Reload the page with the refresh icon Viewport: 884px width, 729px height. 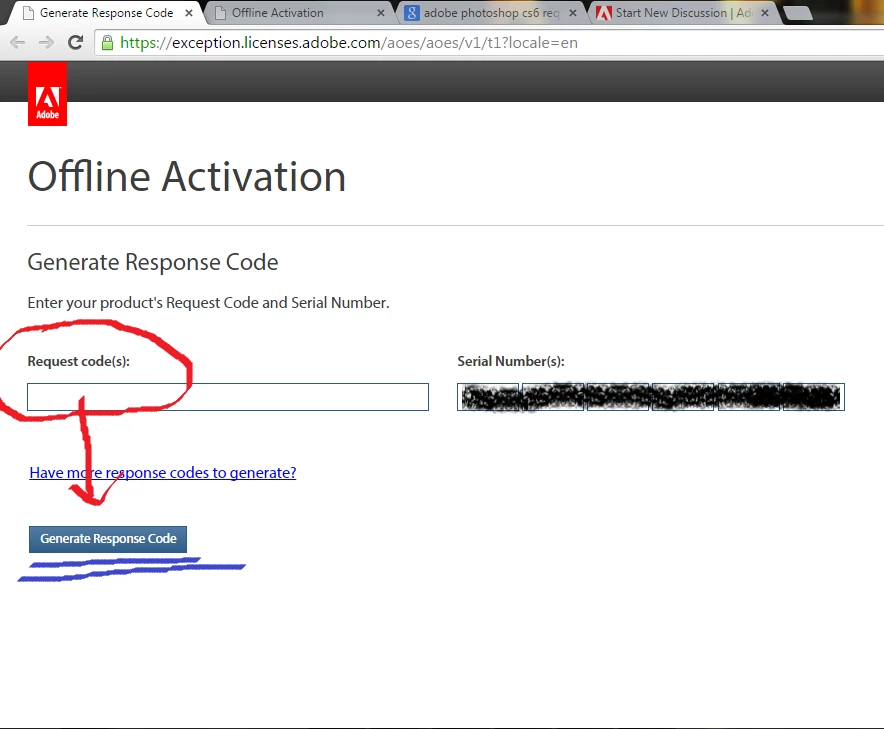click(x=76, y=42)
